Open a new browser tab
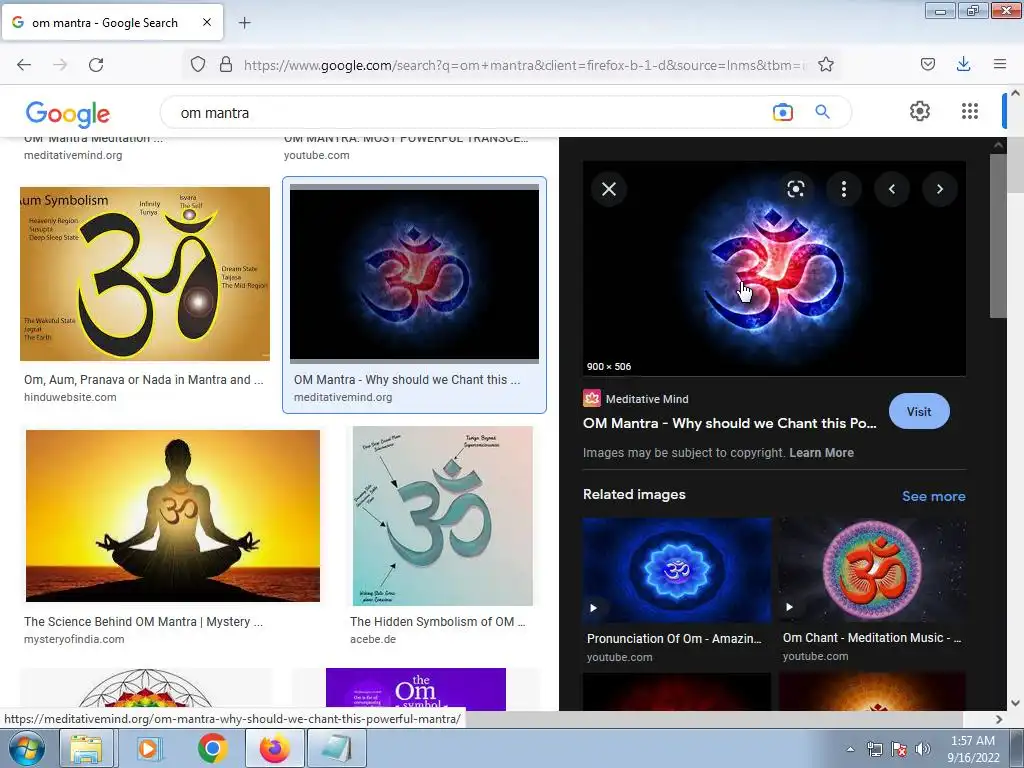The height and width of the screenshot is (768, 1024). click(x=244, y=23)
